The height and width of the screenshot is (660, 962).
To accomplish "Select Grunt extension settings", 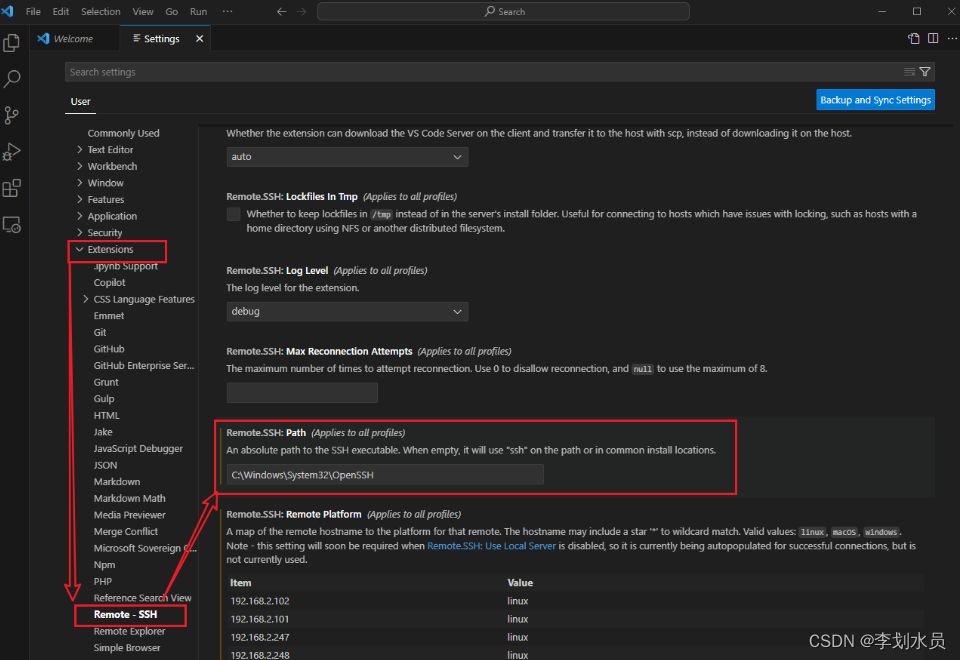I will [106, 382].
